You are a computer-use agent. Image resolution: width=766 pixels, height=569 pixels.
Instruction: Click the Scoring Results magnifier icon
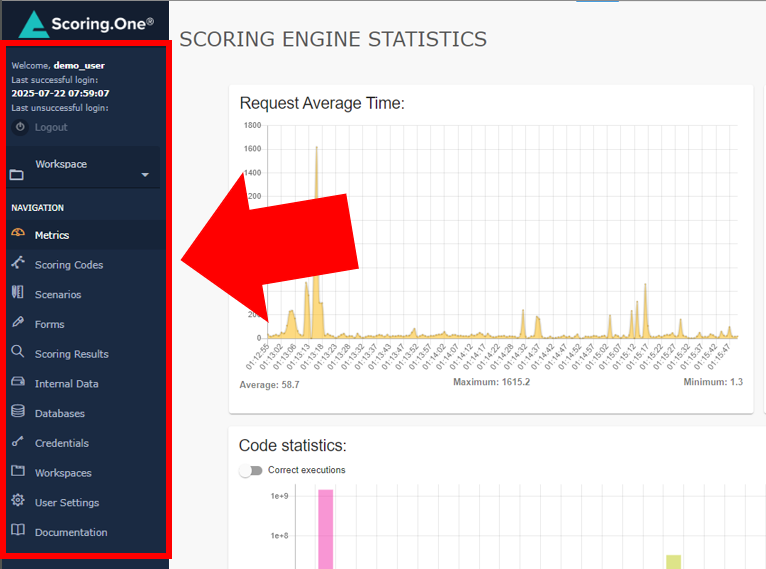[x=17, y=352]
